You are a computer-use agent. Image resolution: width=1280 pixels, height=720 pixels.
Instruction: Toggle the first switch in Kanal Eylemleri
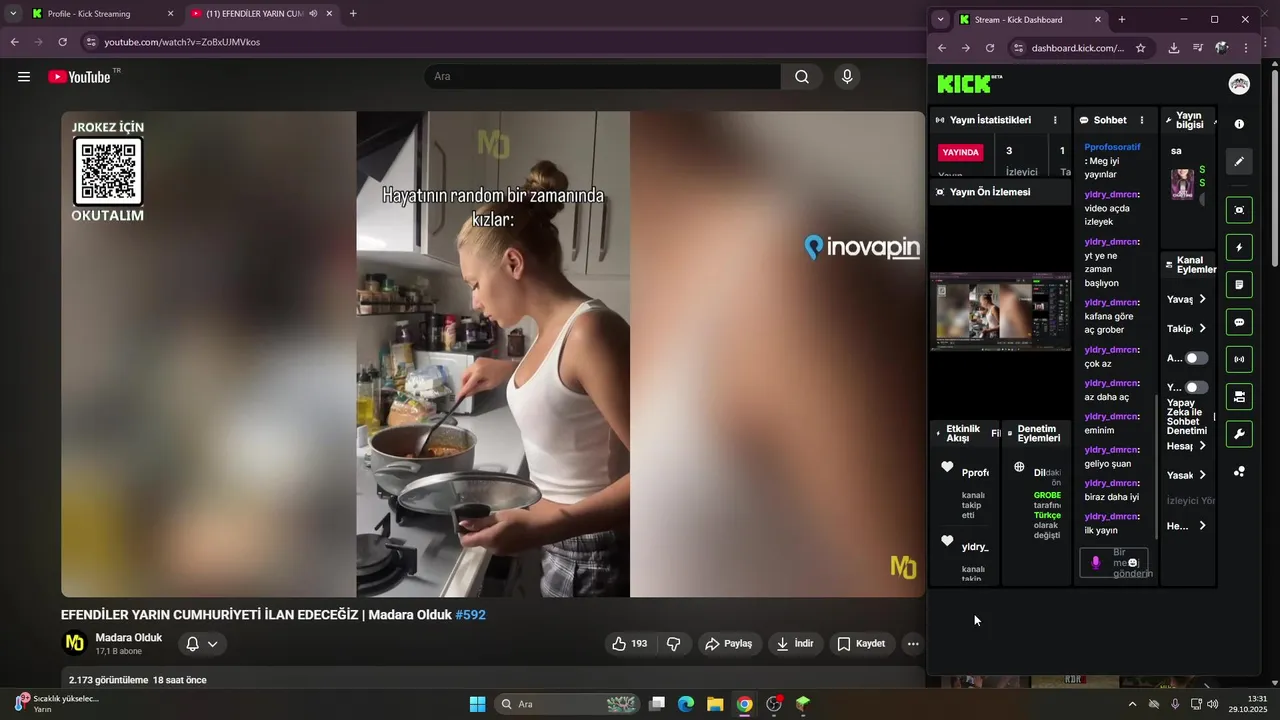(1196, 358)
